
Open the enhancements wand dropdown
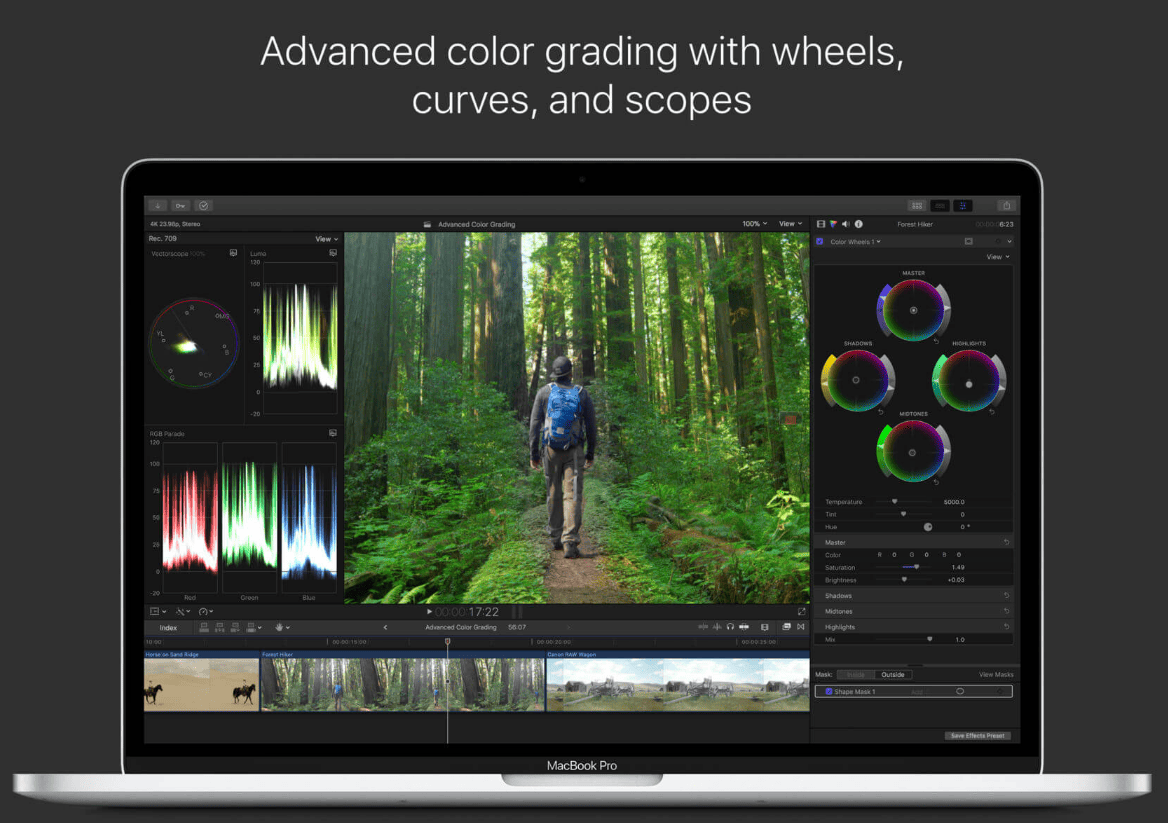(182, 611)
